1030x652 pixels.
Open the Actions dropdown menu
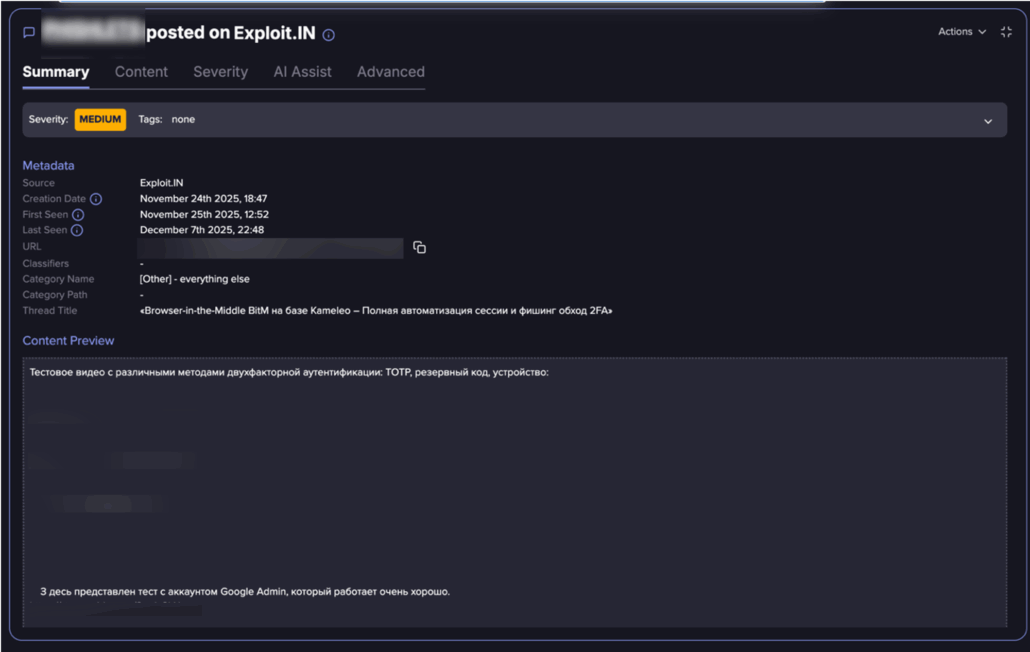[961, 32]
